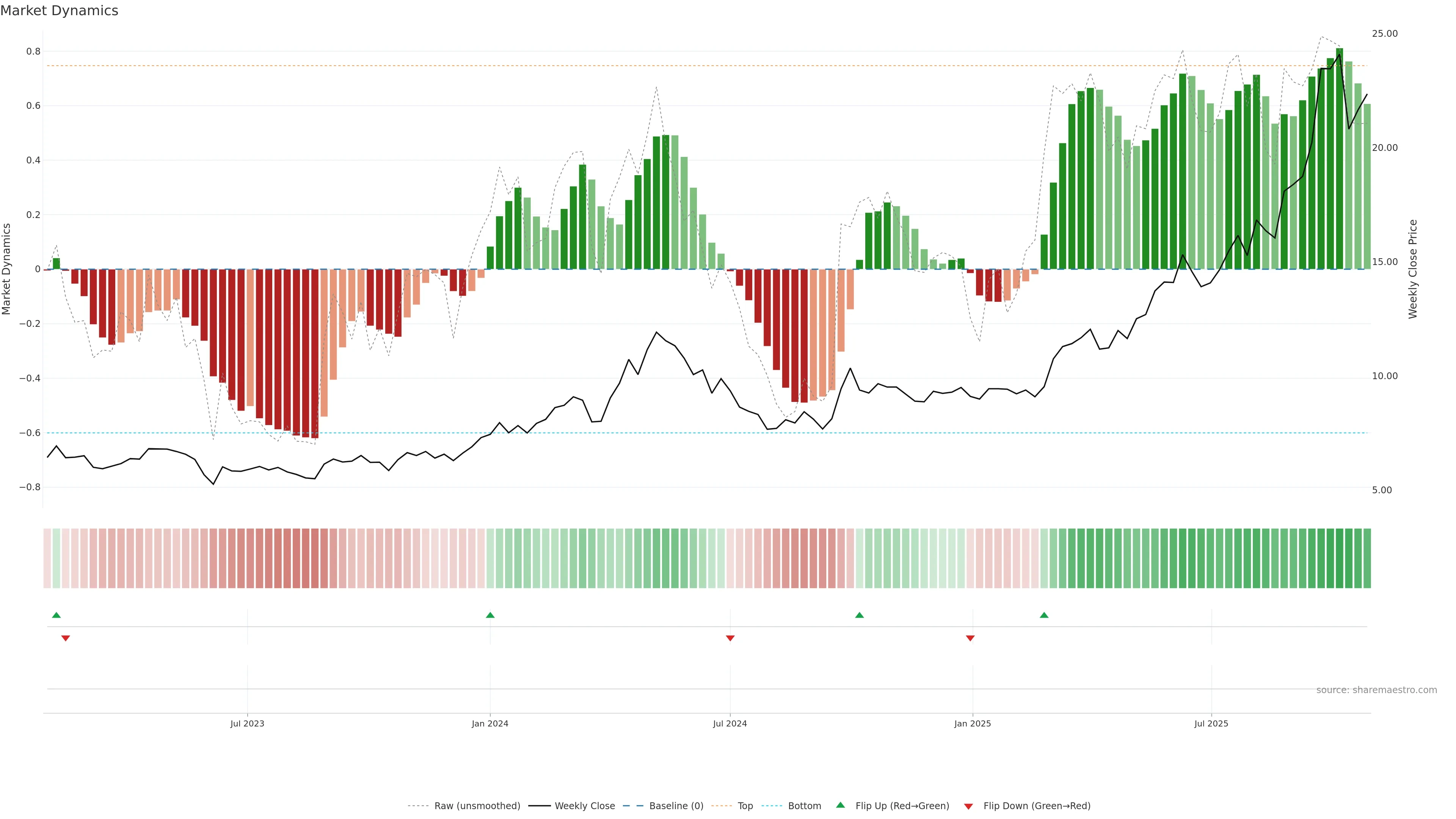Click the source: sharemaestro.com text

tap(1376, 690)
